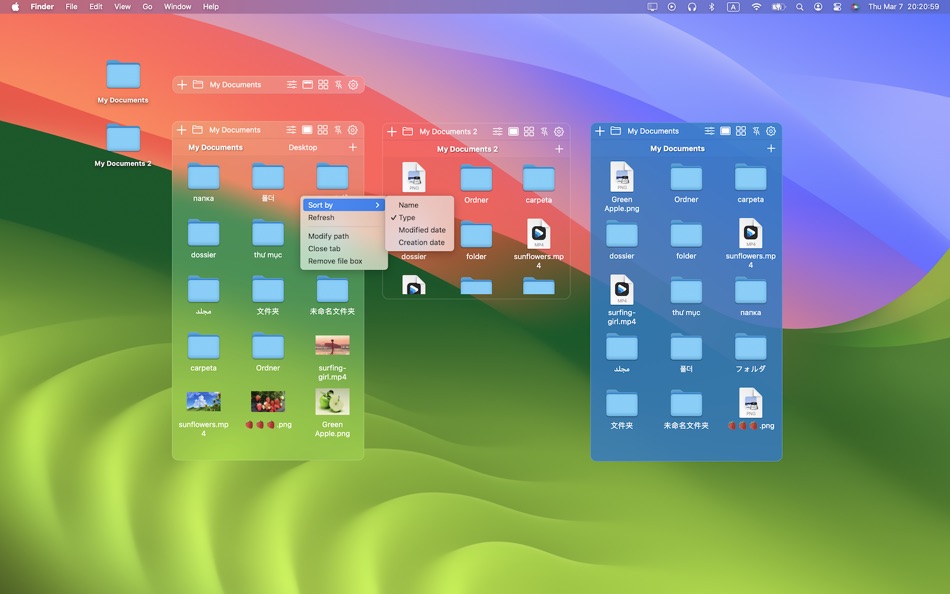Collapse the green box with its window icon

[307, 130]
